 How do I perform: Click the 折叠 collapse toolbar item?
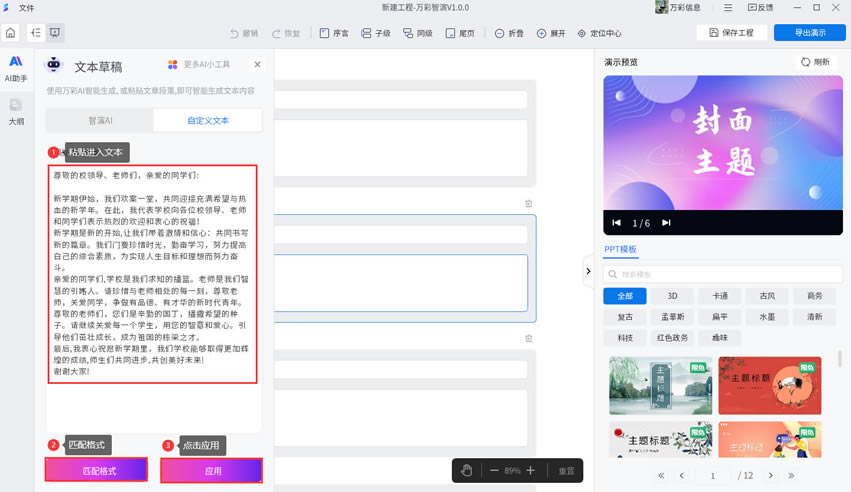pyautogui.click(x=508, y=33)
